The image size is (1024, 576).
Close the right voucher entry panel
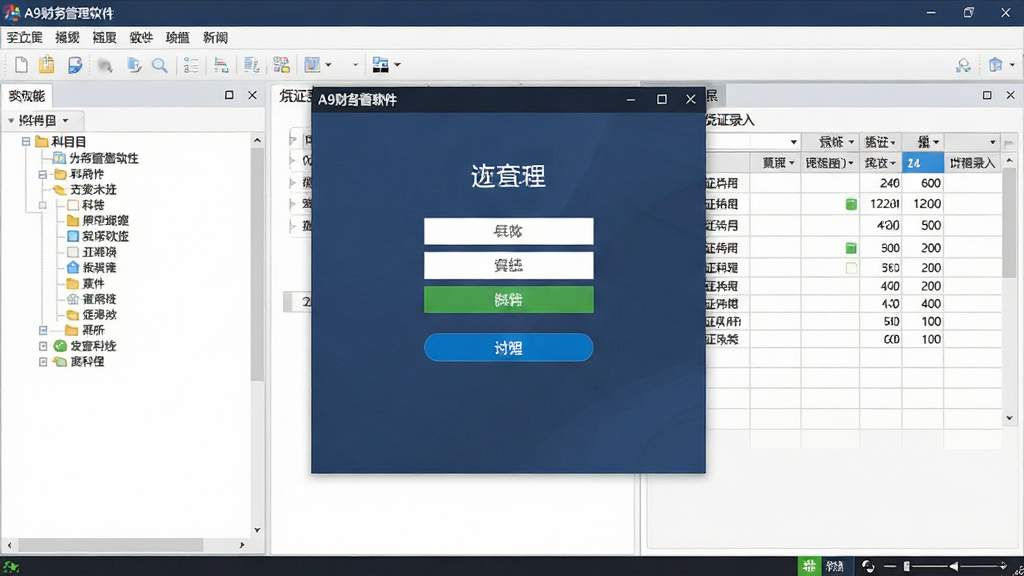[x=1010, y=95]
